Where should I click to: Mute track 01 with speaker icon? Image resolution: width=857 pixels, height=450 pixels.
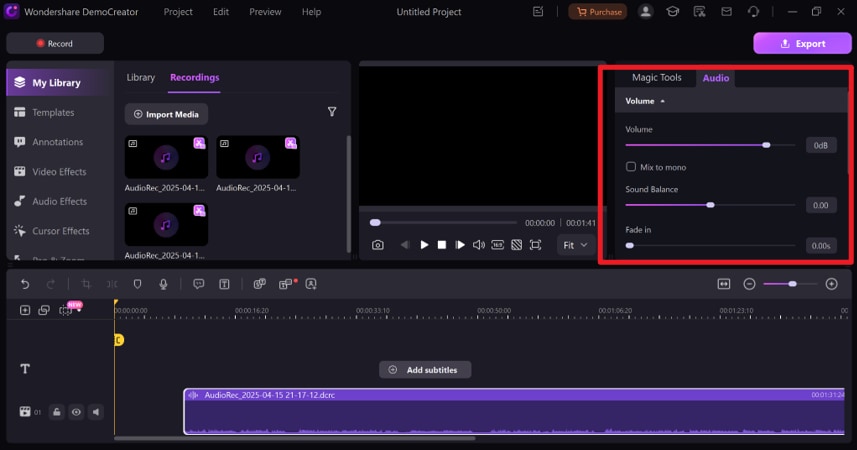[96, 412]
